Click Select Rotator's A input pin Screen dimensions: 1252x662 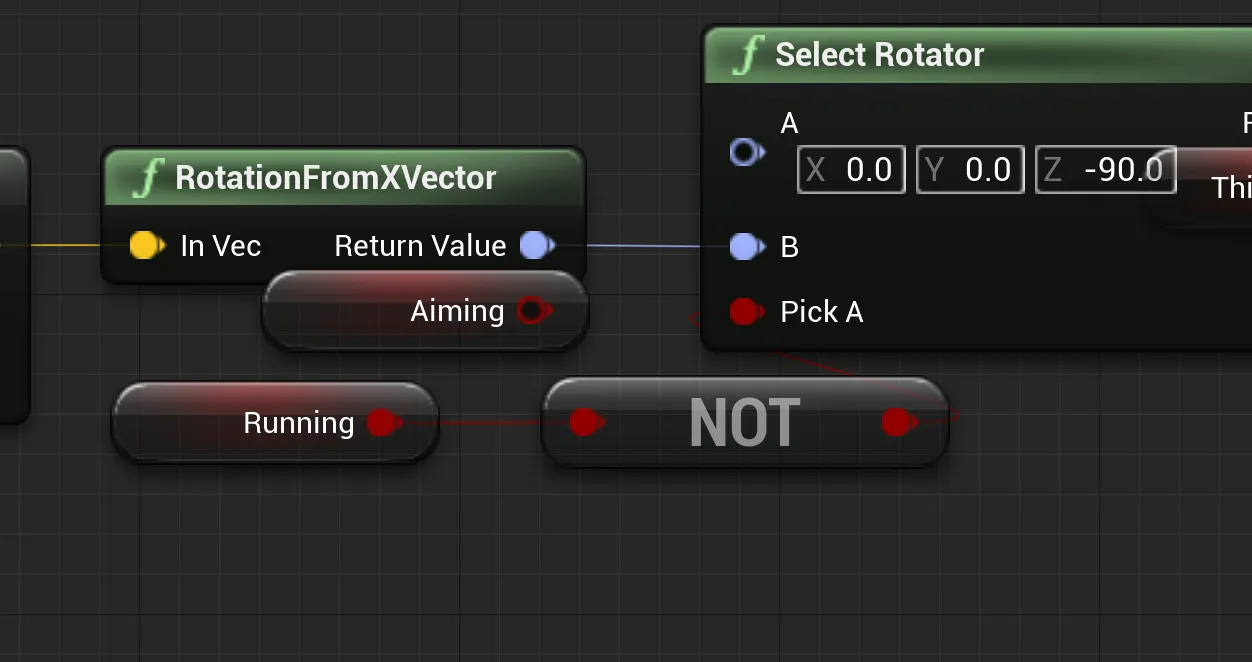click(745, 152)
